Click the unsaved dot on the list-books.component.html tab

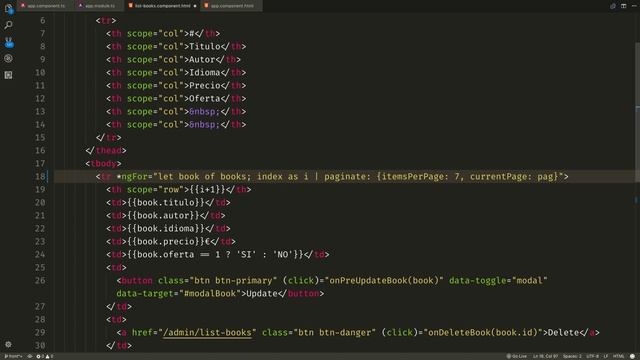point(195,6)
